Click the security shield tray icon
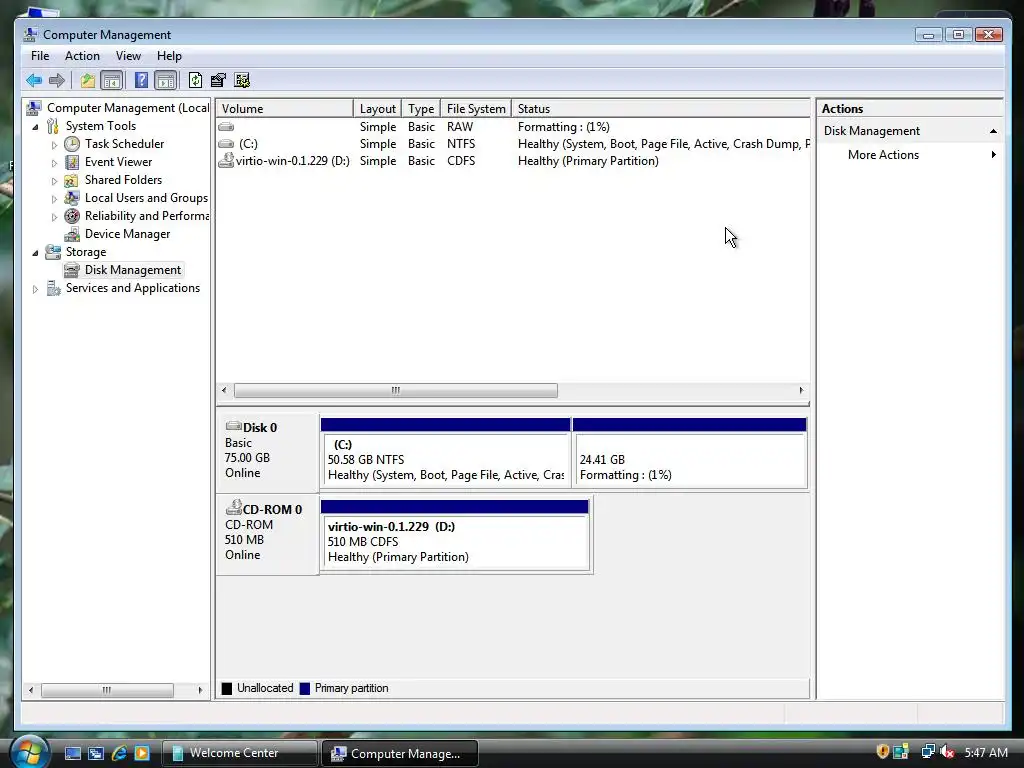Screen dimensions: 1024x768 coord(882,752)
